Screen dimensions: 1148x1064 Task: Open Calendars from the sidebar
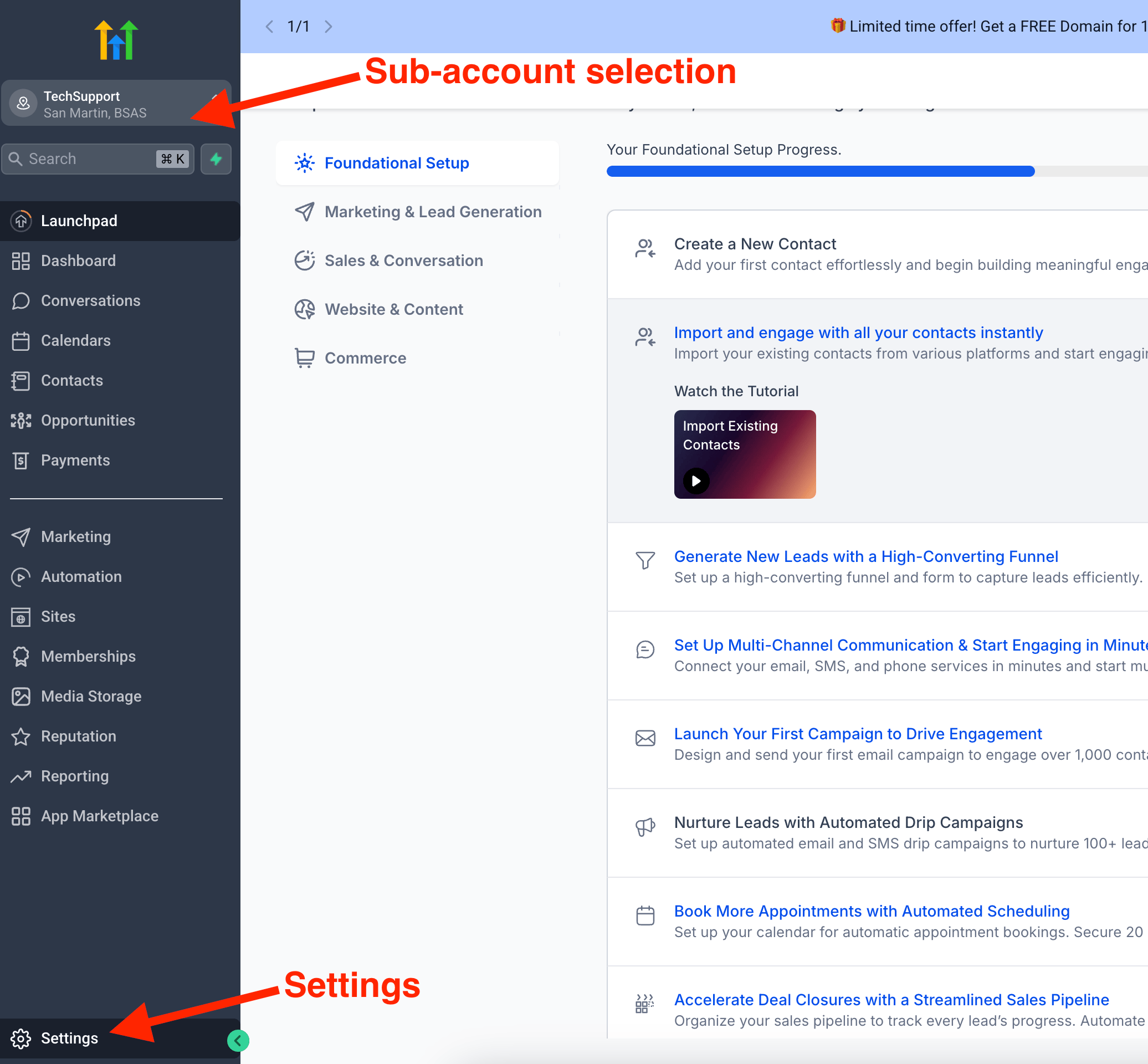click(120, 341)
